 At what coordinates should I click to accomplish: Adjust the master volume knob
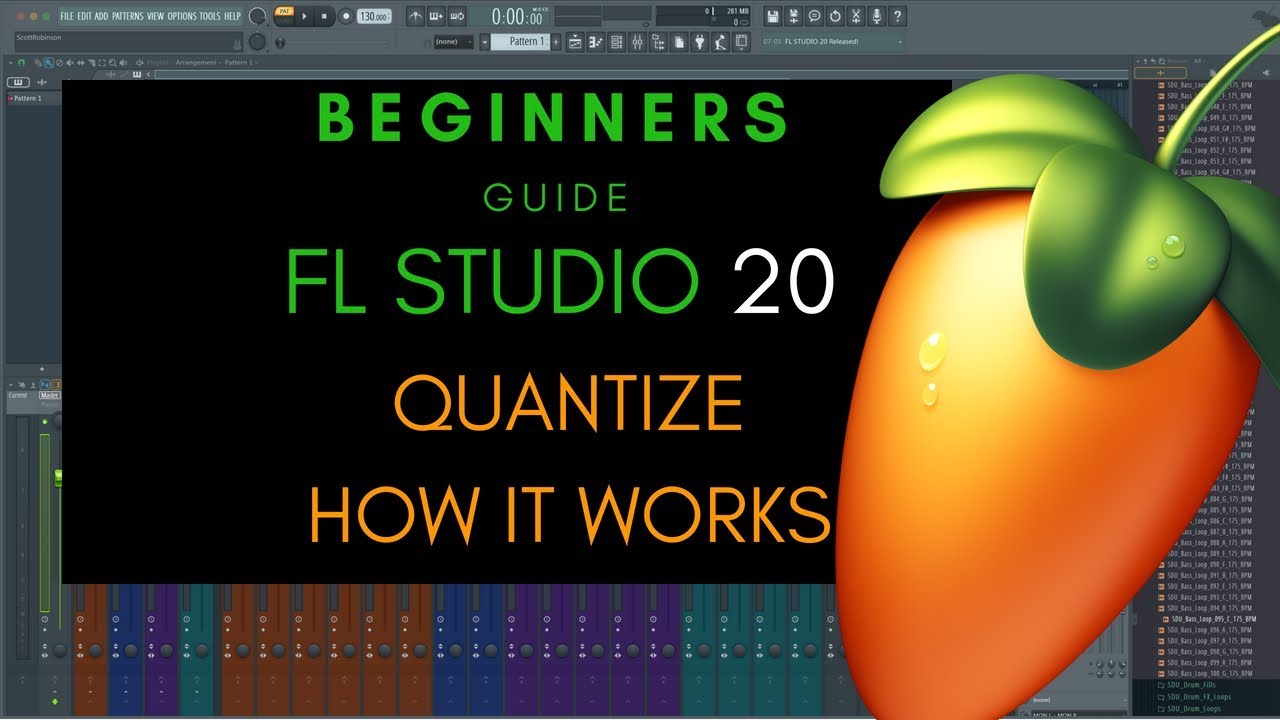click(x=257, y=16)
